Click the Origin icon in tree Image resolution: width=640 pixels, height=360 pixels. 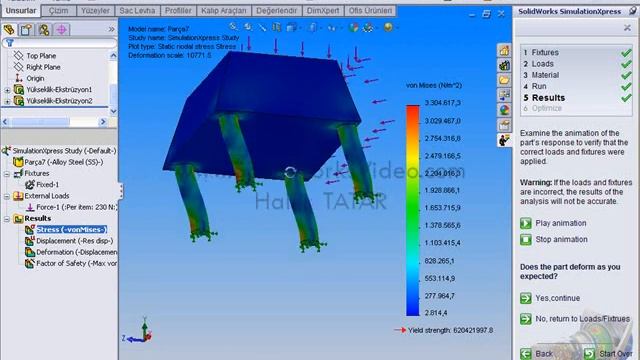pos(18,78)
